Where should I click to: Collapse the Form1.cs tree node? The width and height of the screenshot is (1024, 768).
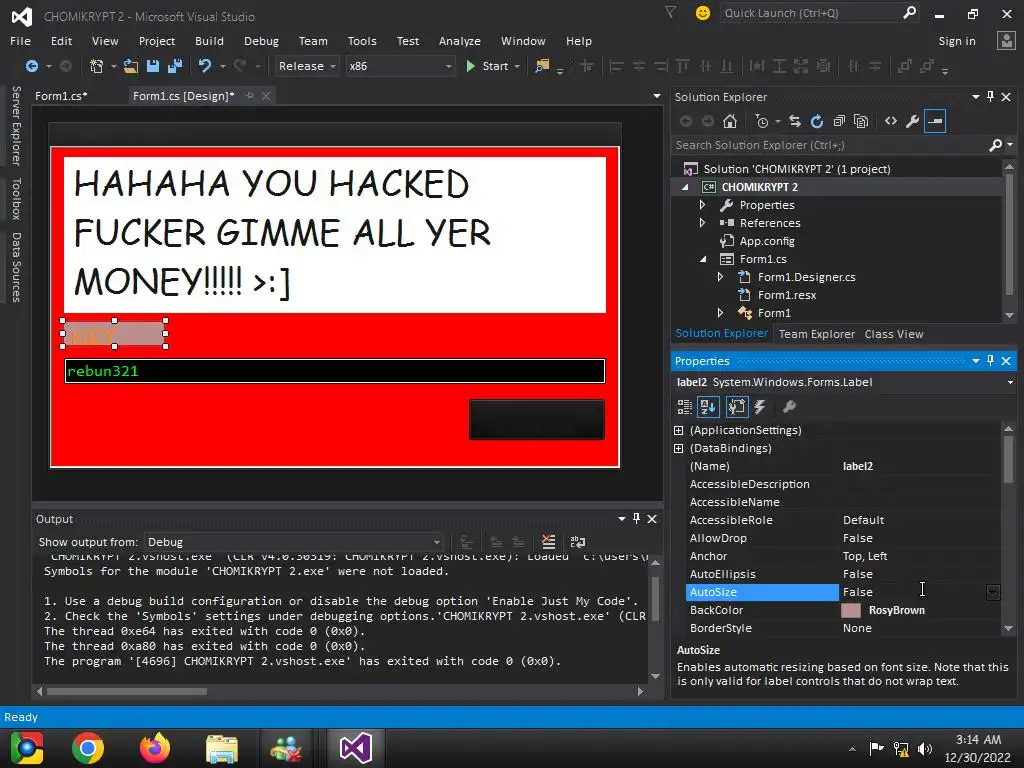[x=703, y=259]
